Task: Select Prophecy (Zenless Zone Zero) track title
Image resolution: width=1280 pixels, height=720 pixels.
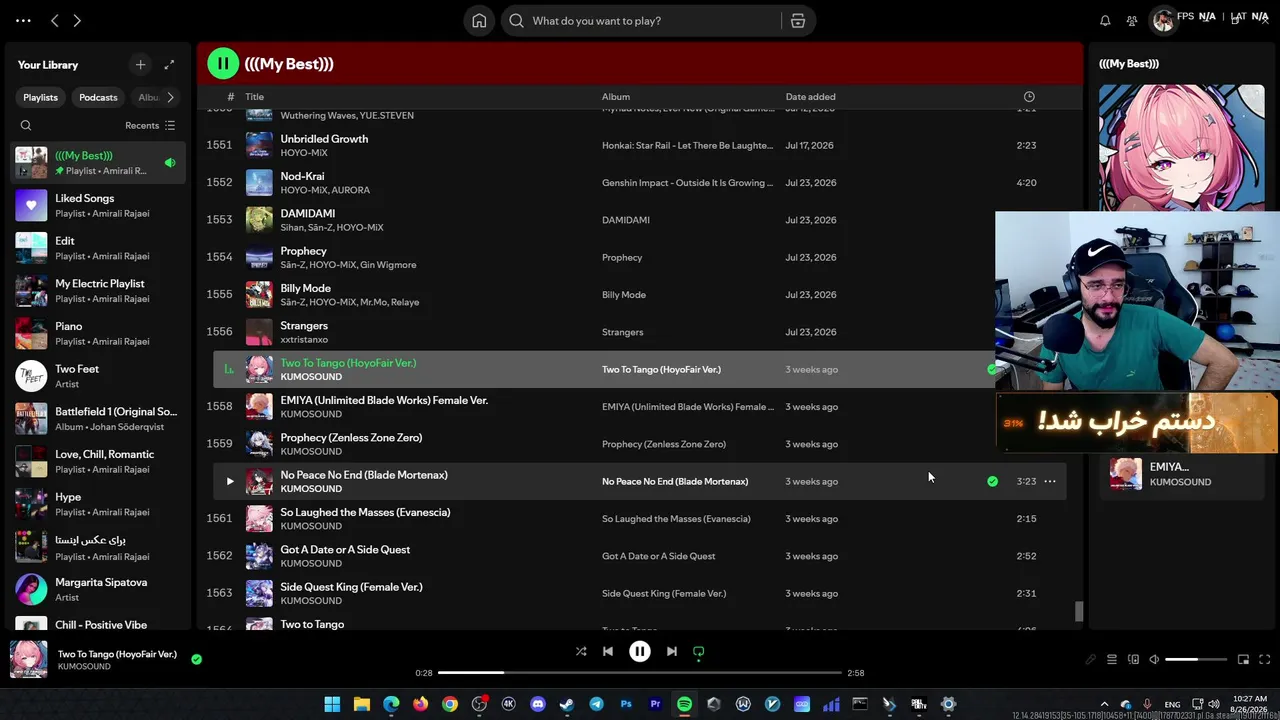Action: (351, 438)
